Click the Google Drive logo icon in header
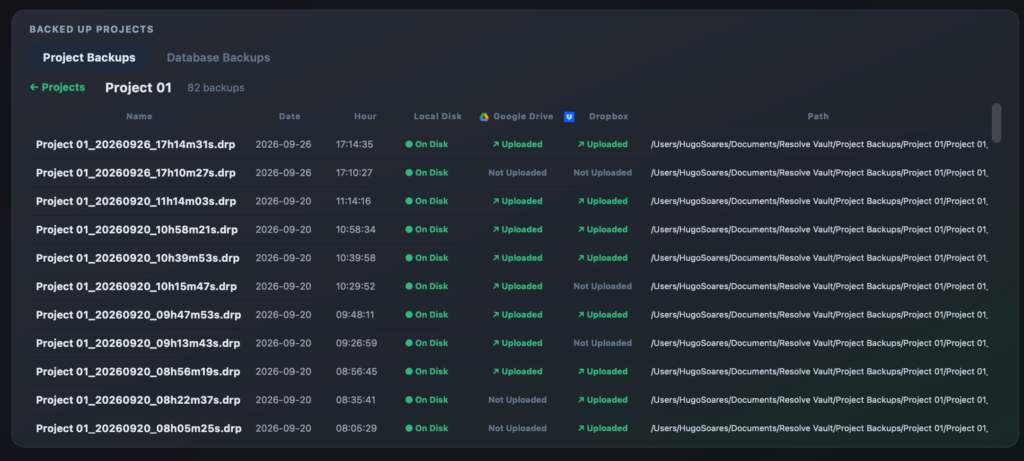The width and height of the screenshot is (1024, 461). [x=484, y=117]
